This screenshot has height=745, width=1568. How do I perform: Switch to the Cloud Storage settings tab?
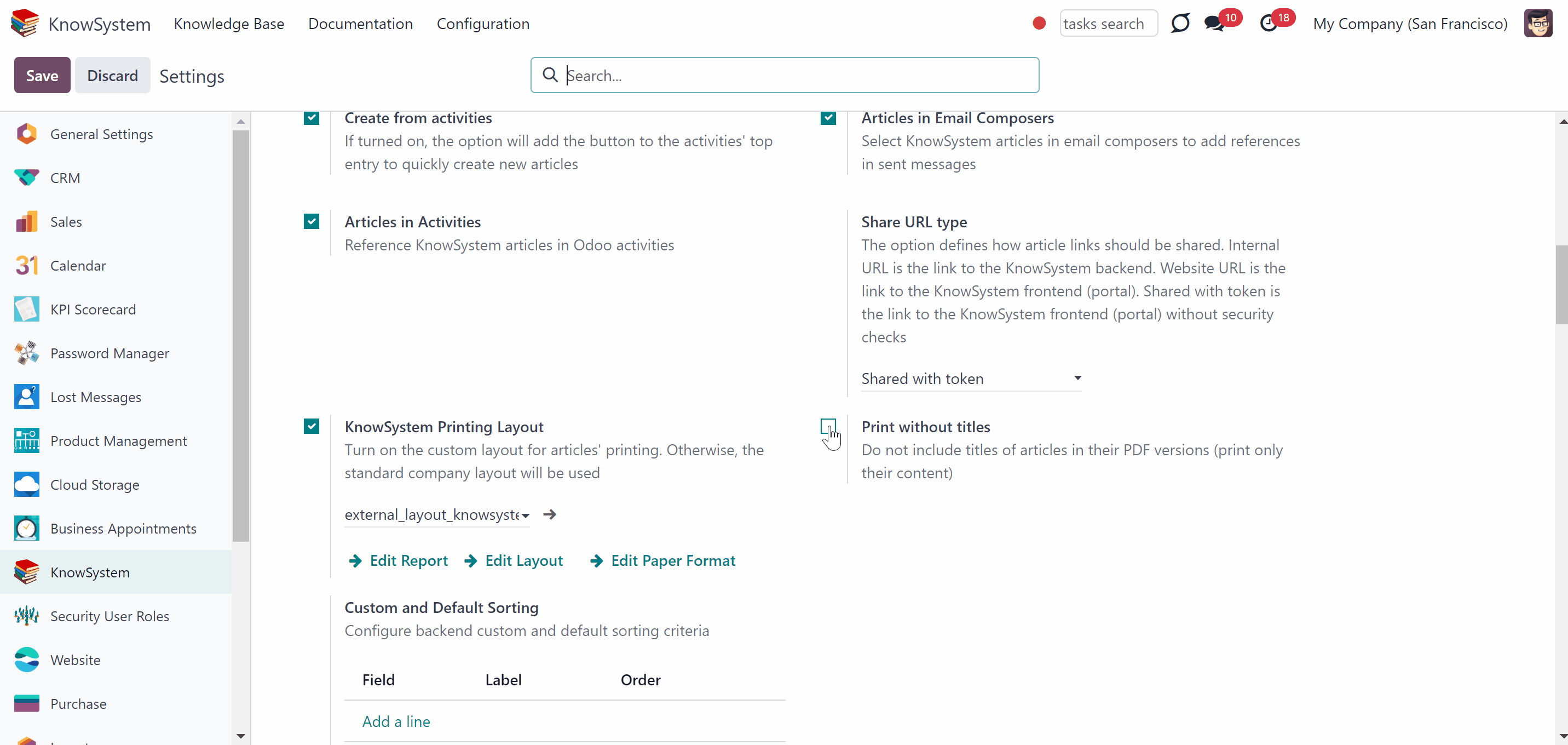click(95, 485)
